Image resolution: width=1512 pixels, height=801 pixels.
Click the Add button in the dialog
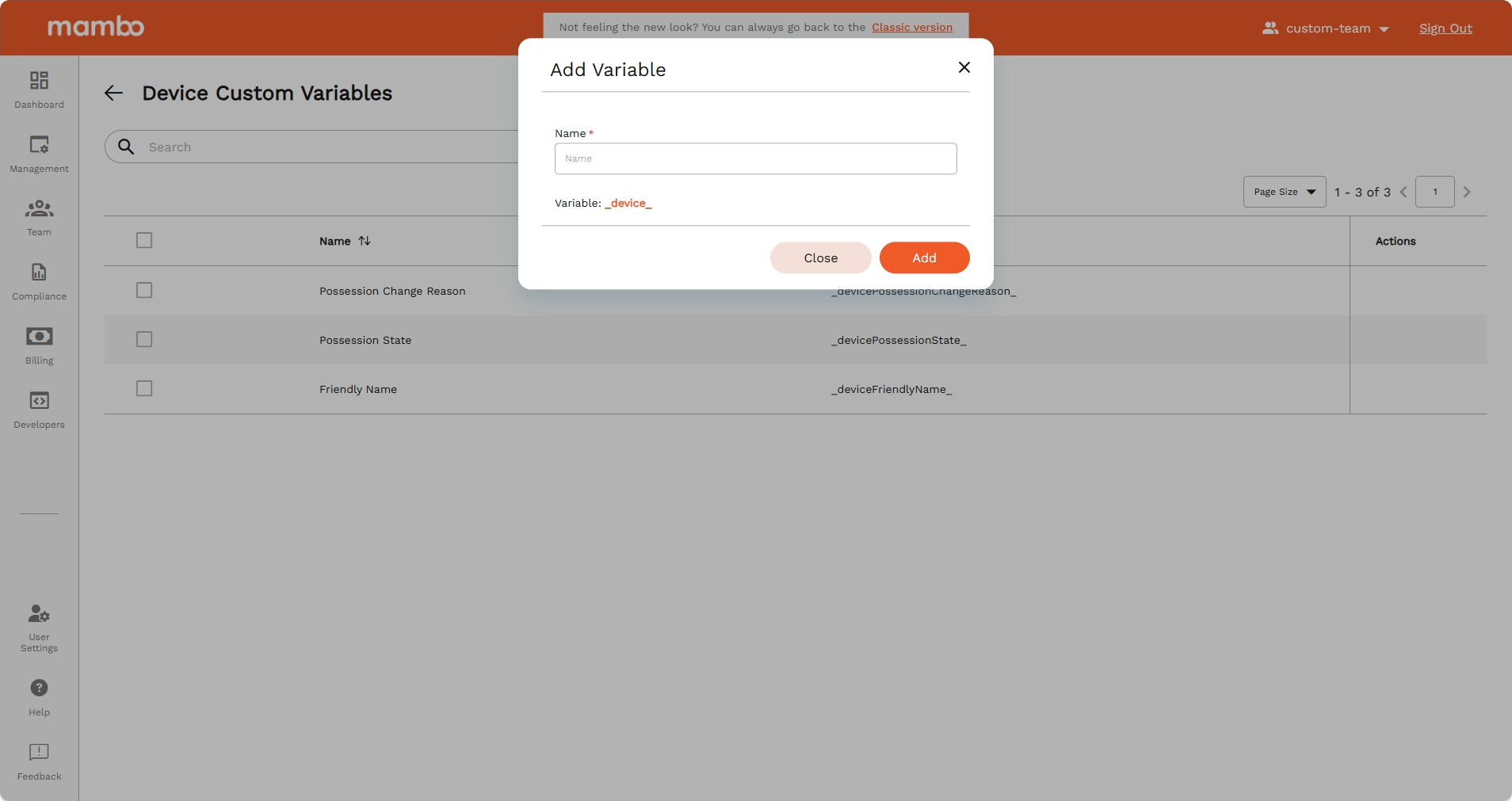coord(924,257)
